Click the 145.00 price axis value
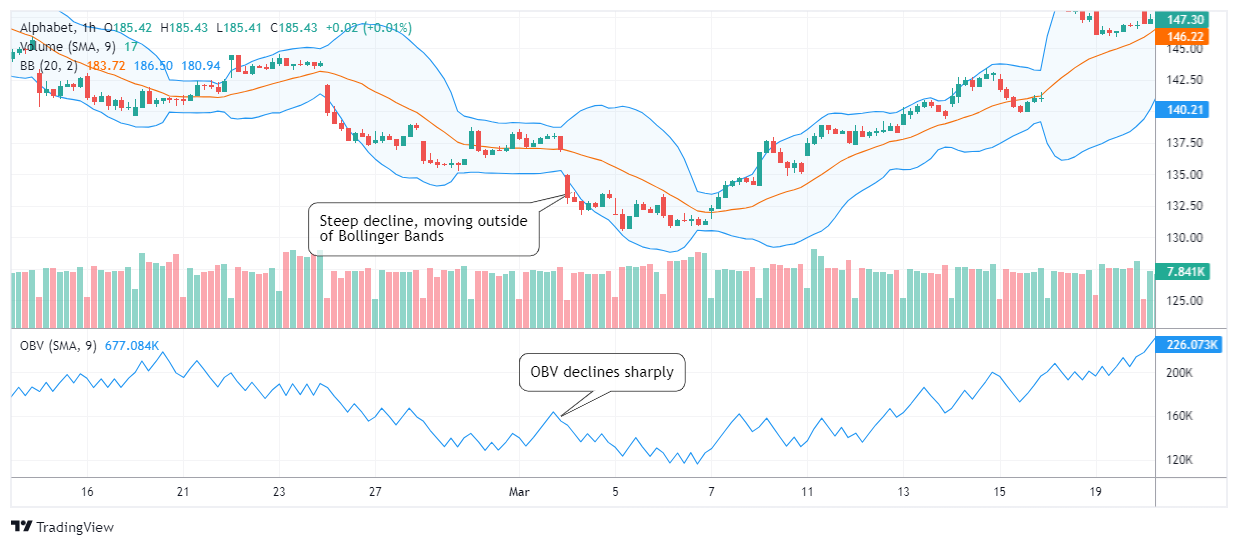This screenshot has height=546, width=1238. 1183,49
